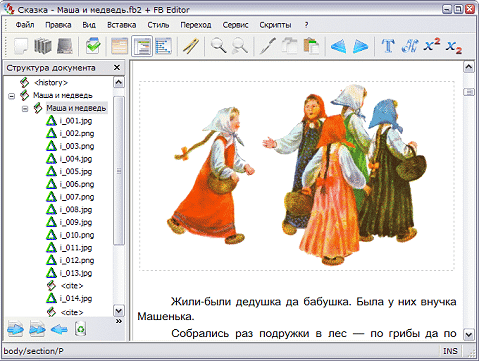Screen dimensions: 479x361
Task: Select i_009.jpg in structure tree
Action: point(76,222)
